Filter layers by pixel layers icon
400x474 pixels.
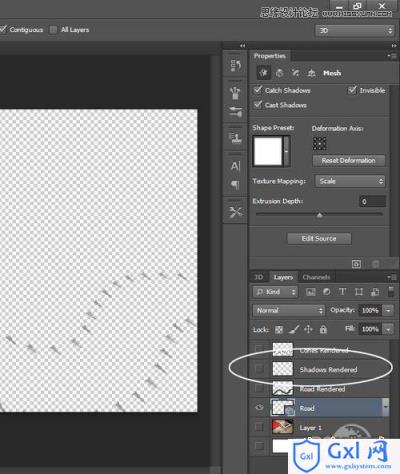point(311,292)
